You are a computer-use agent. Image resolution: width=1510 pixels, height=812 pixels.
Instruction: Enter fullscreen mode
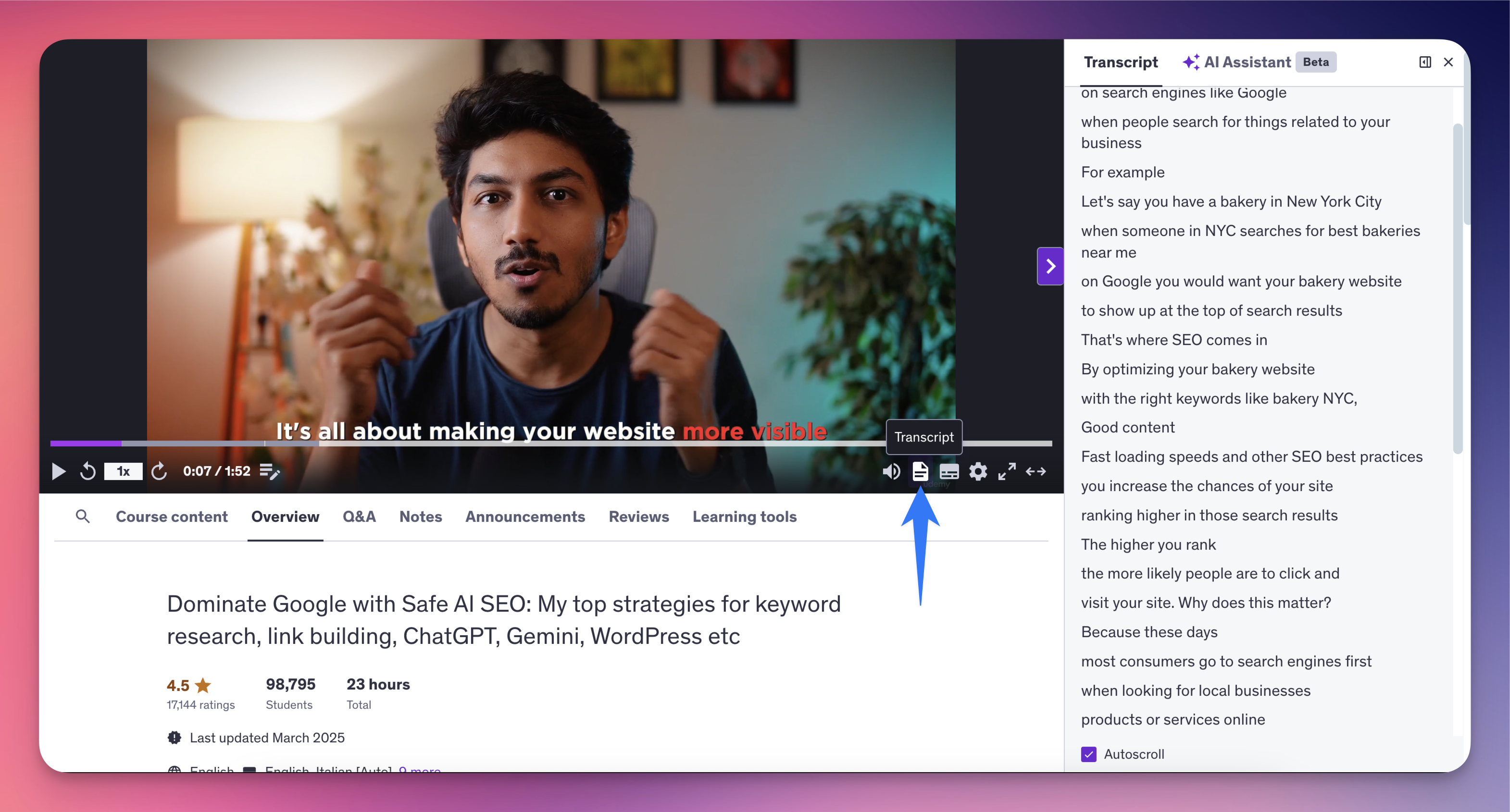[x=1007, y=471]
